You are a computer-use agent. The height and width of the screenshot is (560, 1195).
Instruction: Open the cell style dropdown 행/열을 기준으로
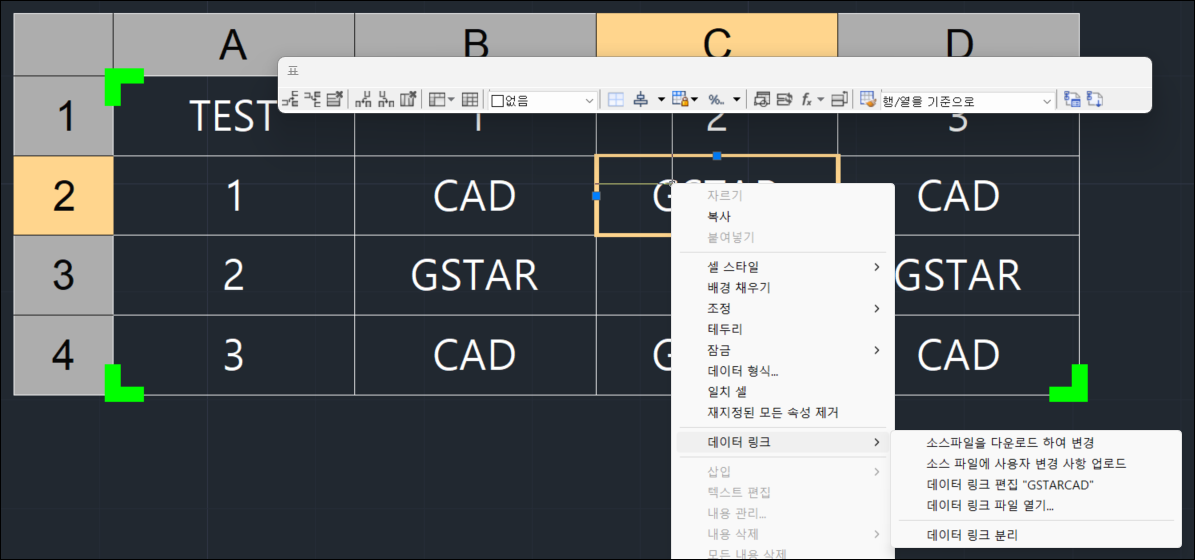point(966,100)
